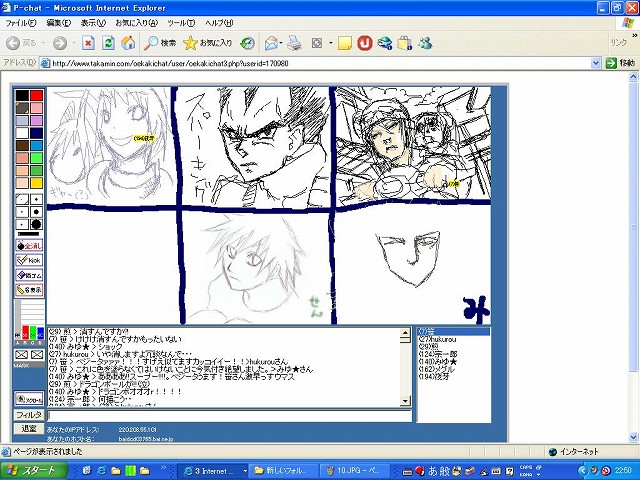Click the chat message input field
The height and width of the screenshot is (480, 640).
coord(229,416)
